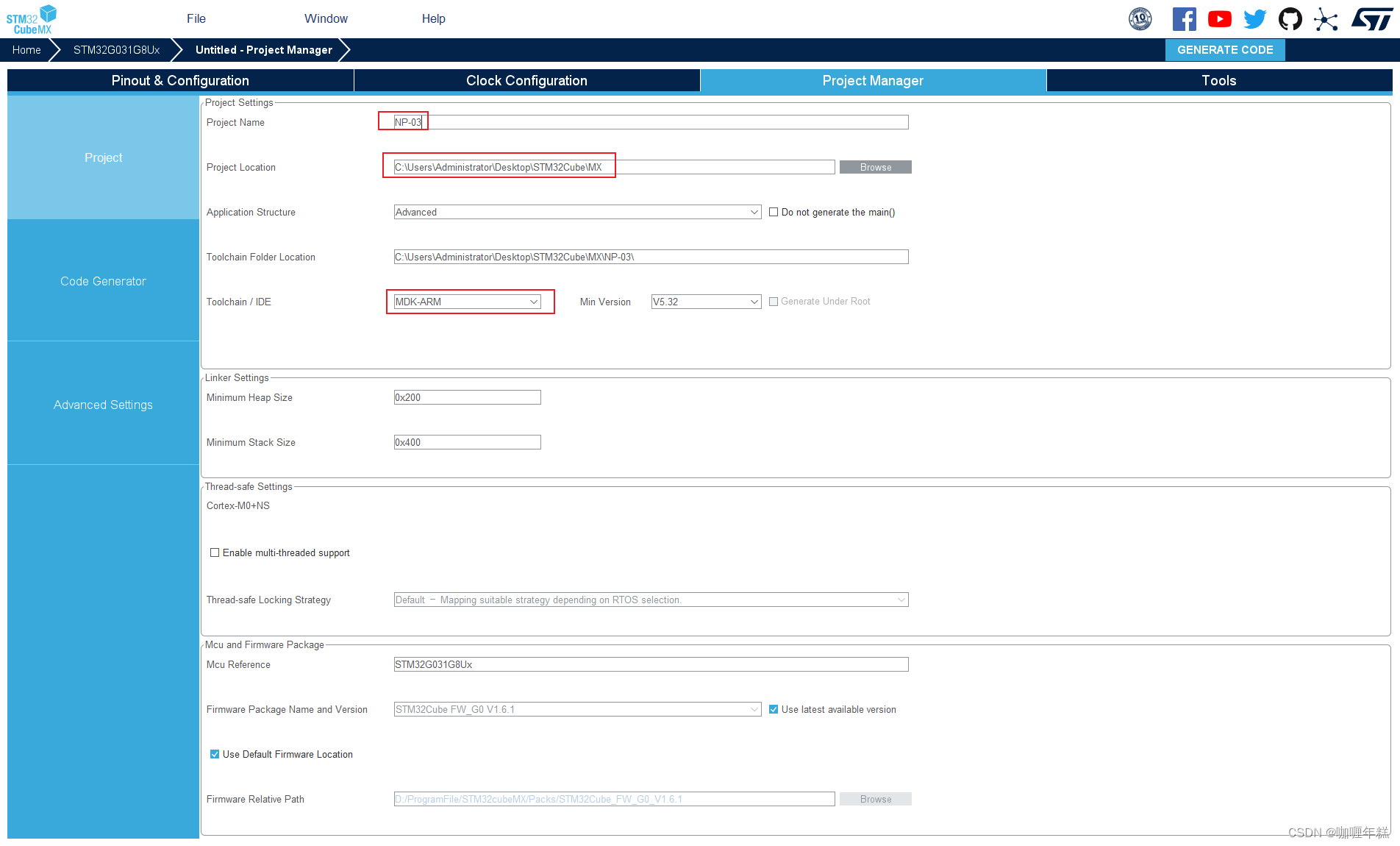Browse for the project location
Image resolution: width=1400 pixels, height=846 pixels.
(875, 167)
